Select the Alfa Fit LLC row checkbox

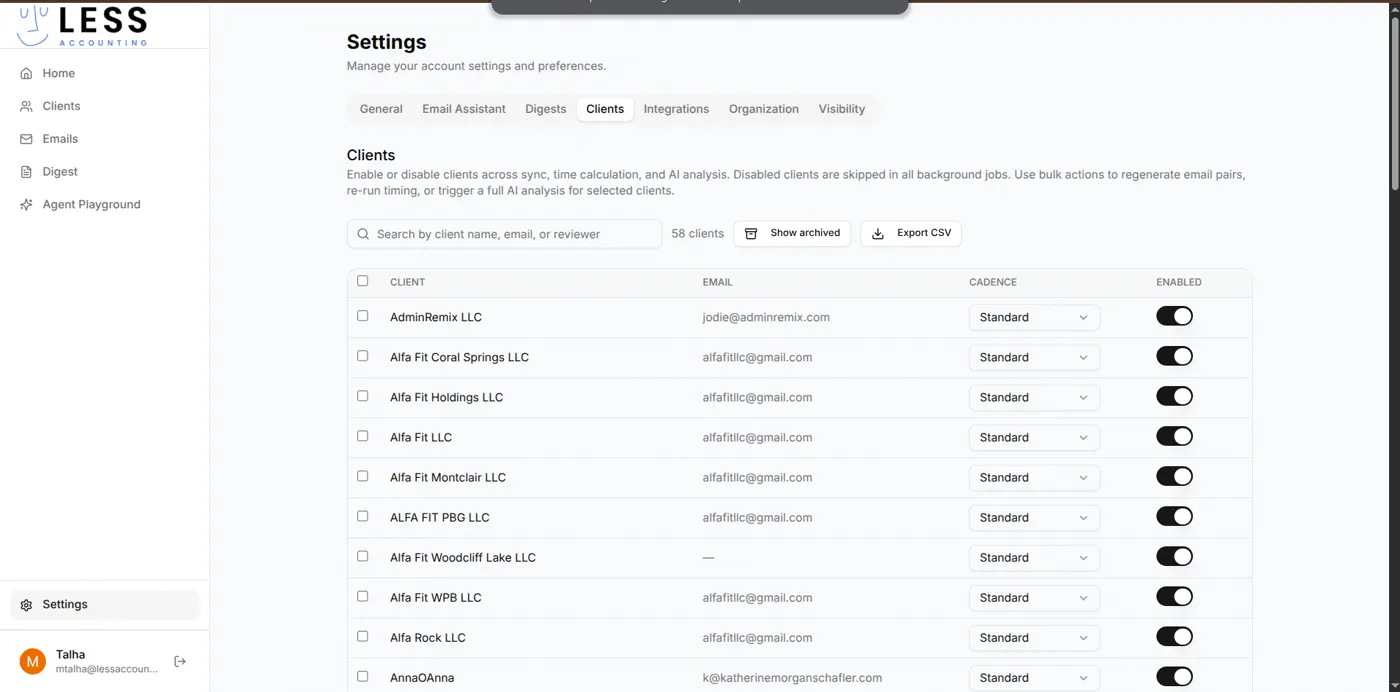[x=362, y=436]
